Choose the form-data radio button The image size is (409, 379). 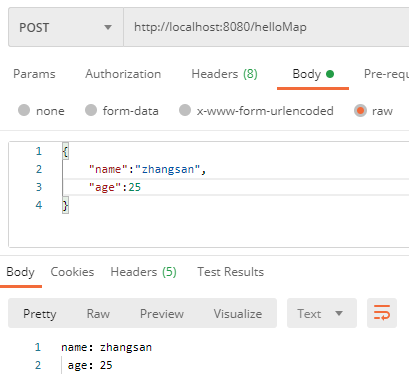(x=91, y=110)
